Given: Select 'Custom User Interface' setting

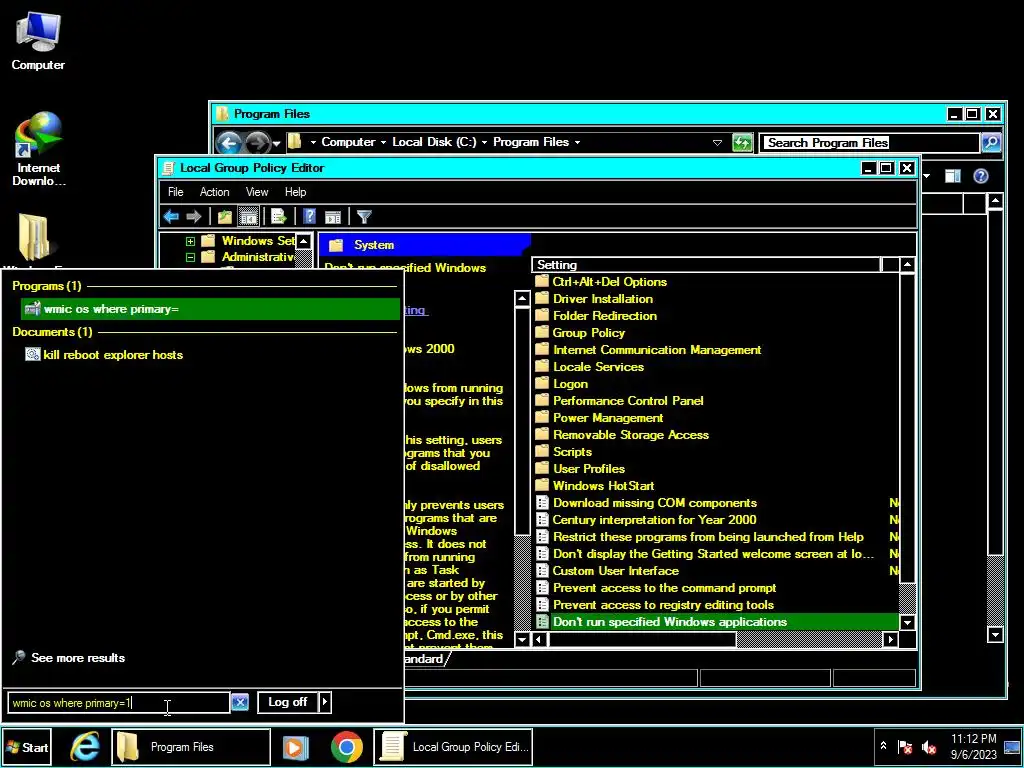Looking at the screenshot, I should 607,571.
